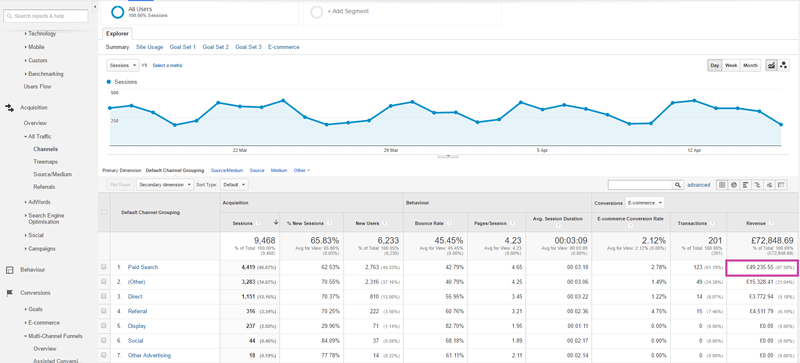Open the Secondary dimension dropdown
Screen dimensions: 800x363
[x=165, y=185]
